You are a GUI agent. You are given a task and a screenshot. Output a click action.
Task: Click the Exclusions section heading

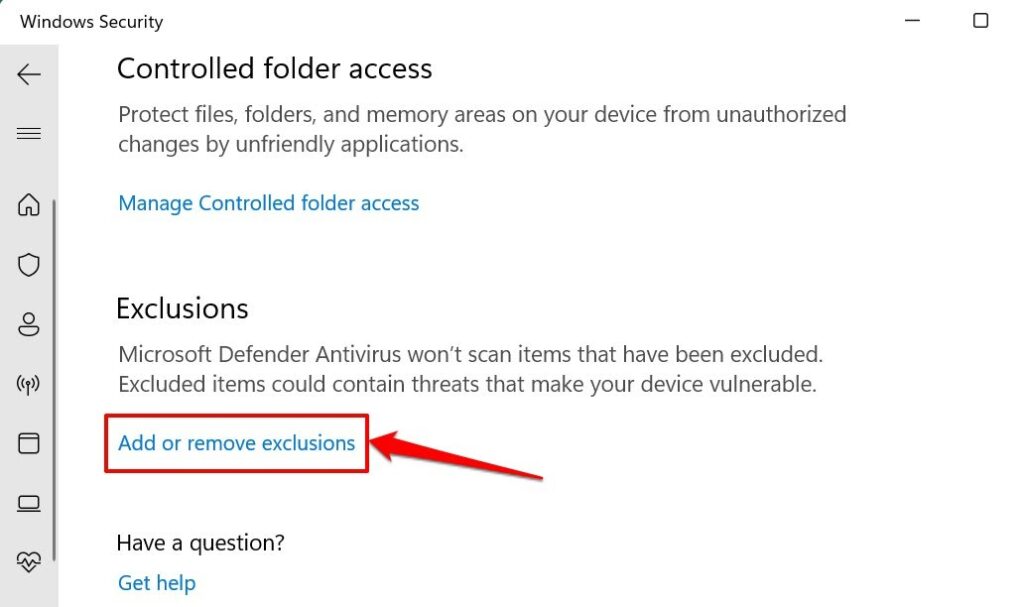point(182,308)
